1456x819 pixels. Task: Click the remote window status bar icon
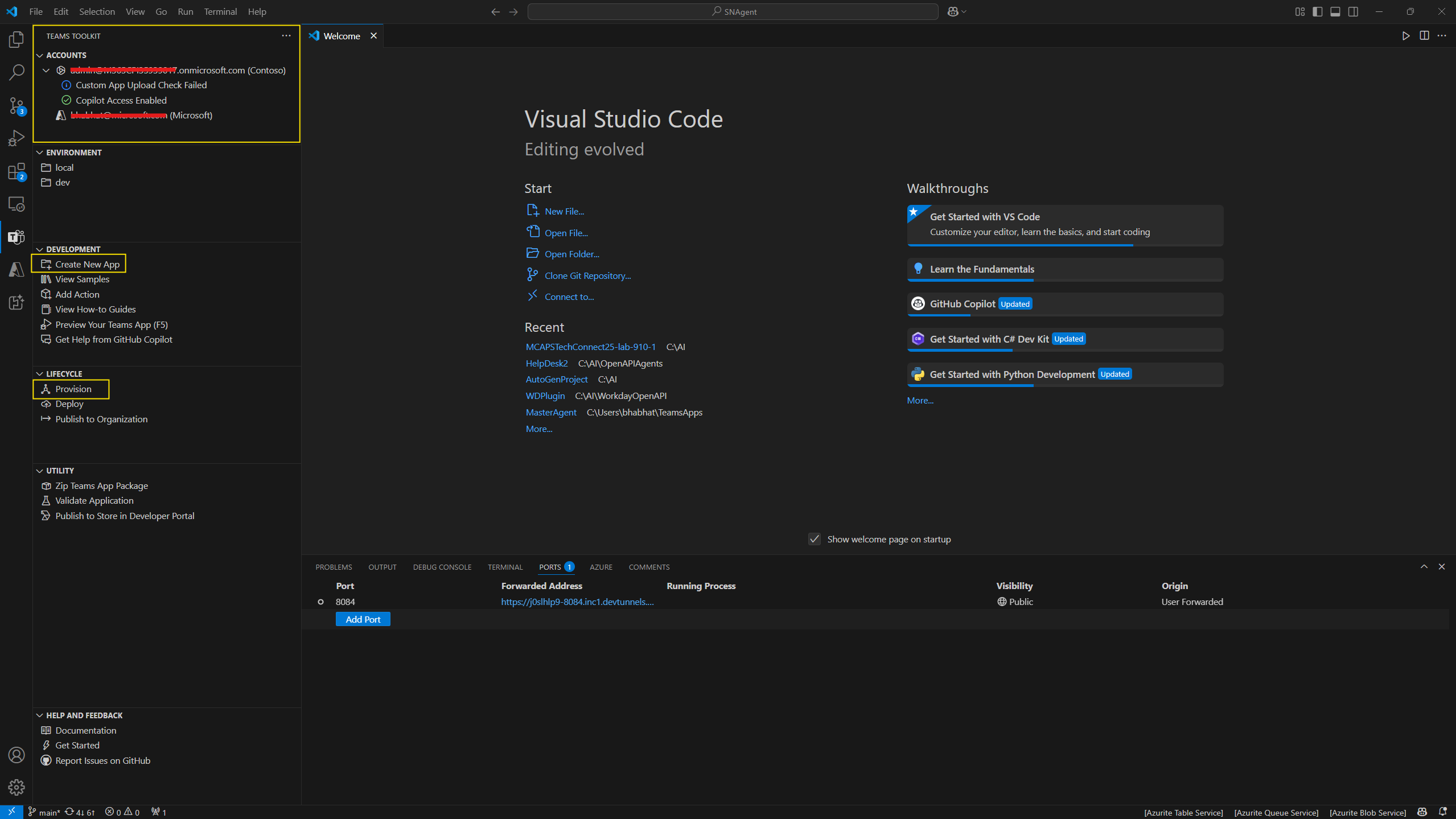(11, 812)
